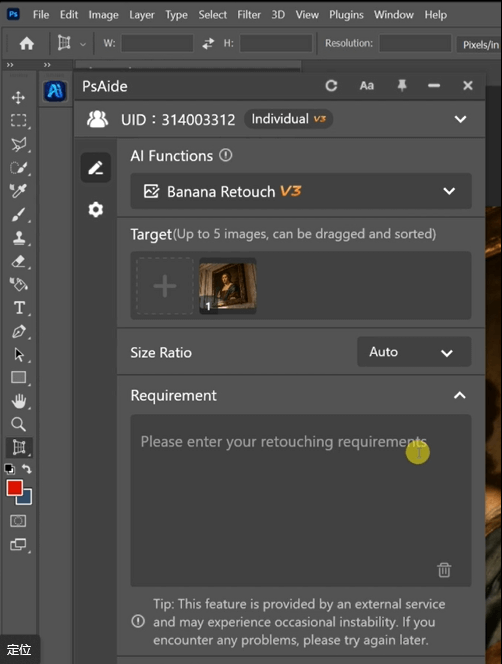The width and height of the screenshot is (502, 664).
Task: Select the Brush tool
Action: (x=18, y=215)
